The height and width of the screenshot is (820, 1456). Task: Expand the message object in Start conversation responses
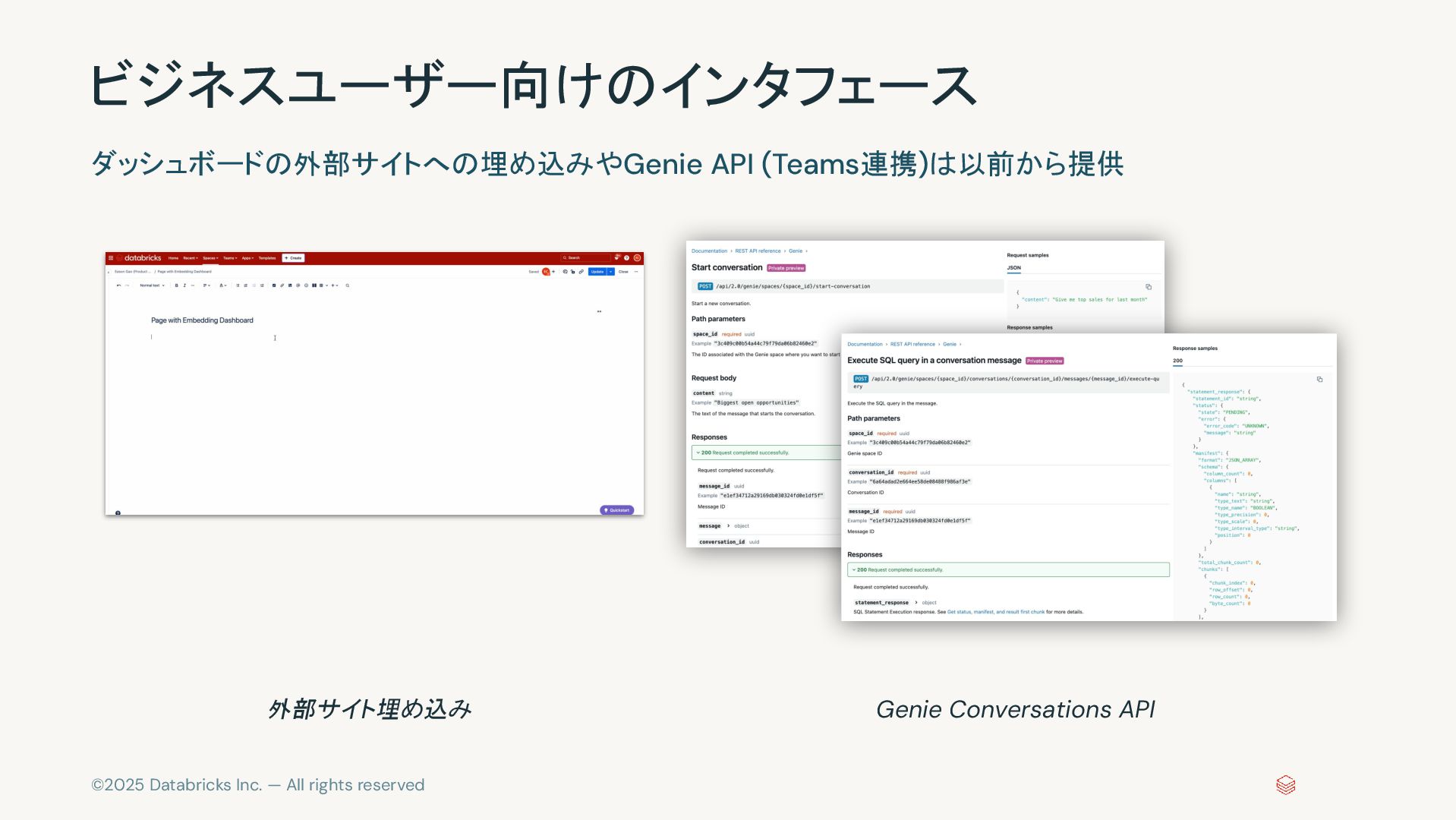pos(728,526)
